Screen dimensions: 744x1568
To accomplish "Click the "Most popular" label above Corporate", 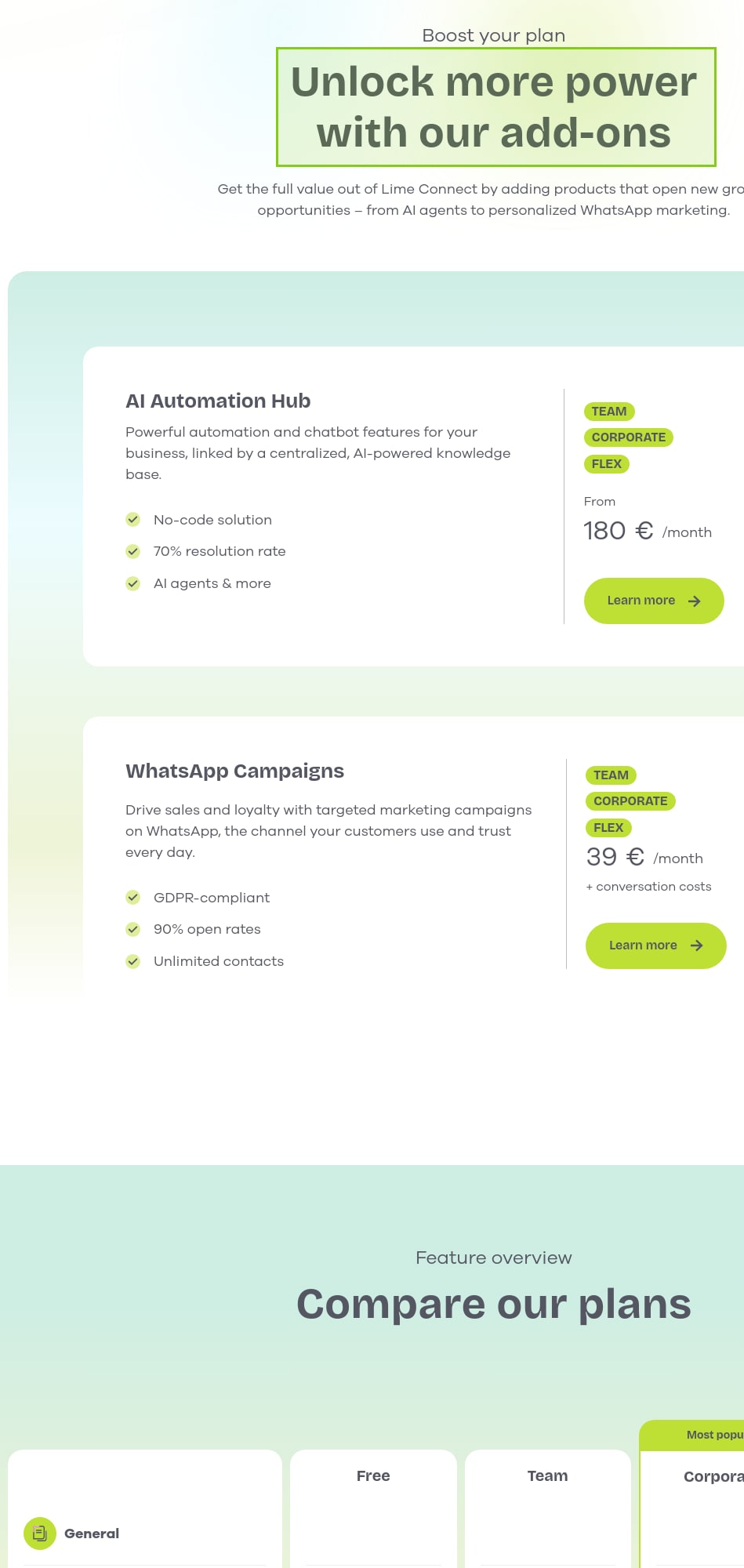I will coord(713,1435).
